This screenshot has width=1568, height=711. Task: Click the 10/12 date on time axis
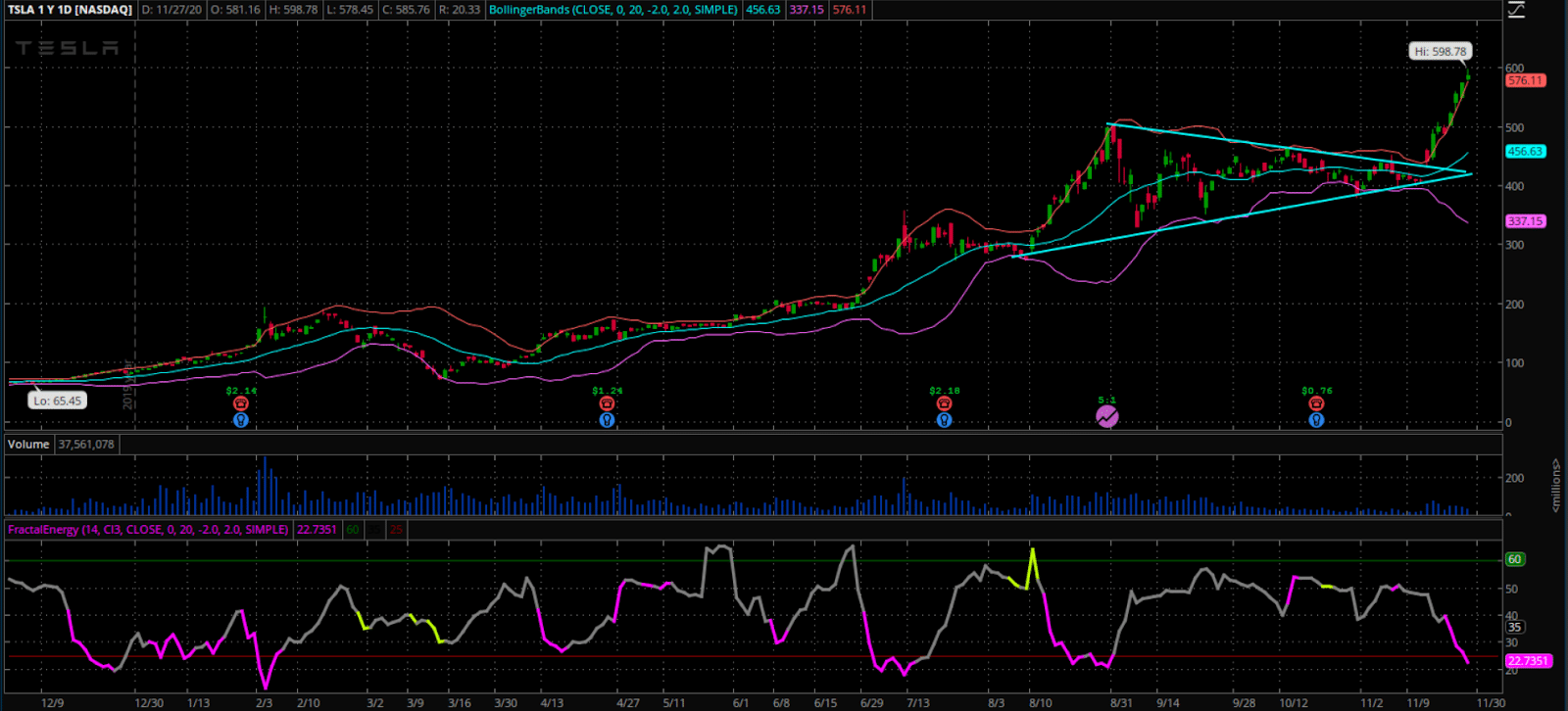(1294, 703)
